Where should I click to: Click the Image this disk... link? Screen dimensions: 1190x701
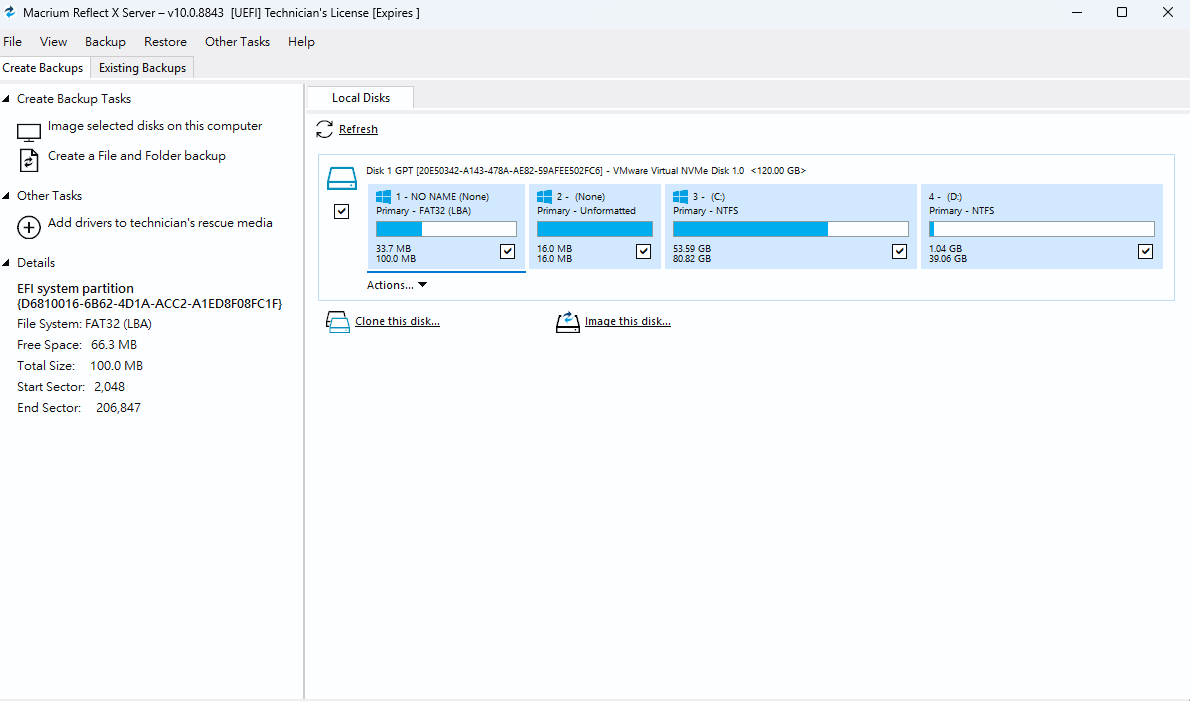coord(627,322)
